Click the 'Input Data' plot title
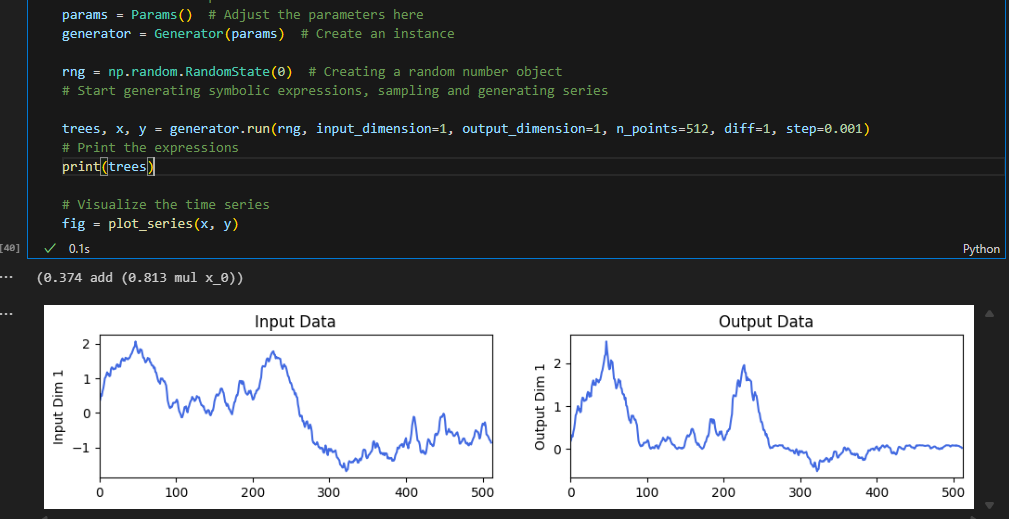The width and height of the screenshot is (1009, 519). pyautogui.click(x=295, y=321)
